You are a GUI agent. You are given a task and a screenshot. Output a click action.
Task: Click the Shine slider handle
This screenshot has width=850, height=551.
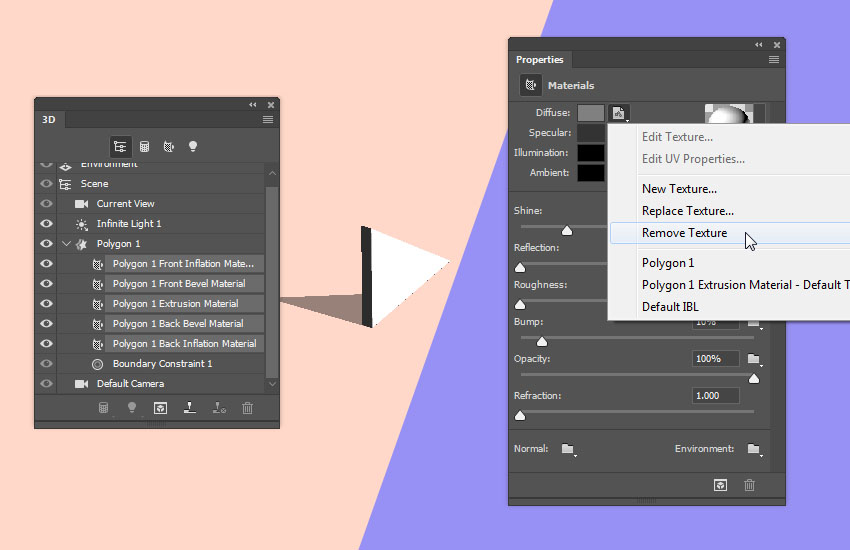567,231
